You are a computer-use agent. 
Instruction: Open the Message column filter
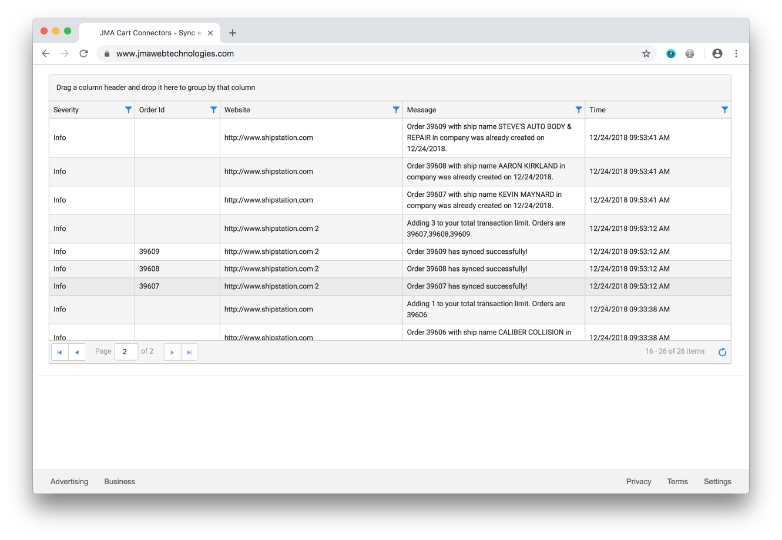coord(579,110)
